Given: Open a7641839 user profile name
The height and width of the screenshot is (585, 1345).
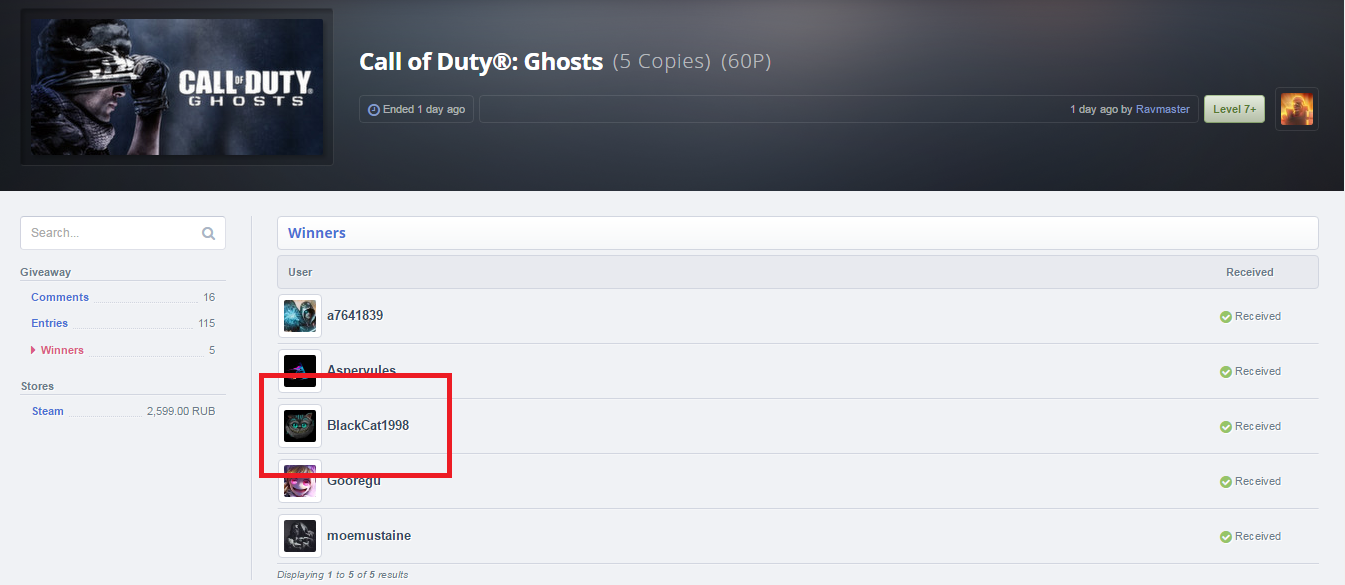Looking at the screenshot, I should click(x=355, y=315).
